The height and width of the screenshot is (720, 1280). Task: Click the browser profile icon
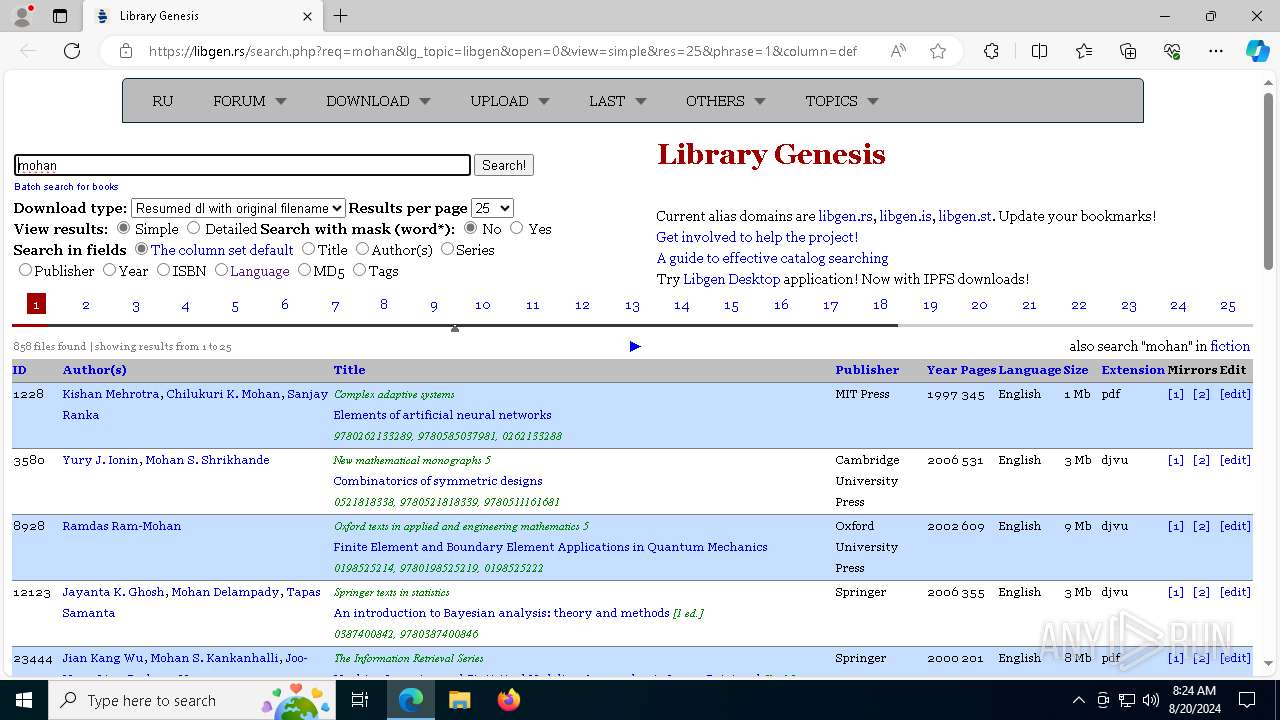pos(21,16)
